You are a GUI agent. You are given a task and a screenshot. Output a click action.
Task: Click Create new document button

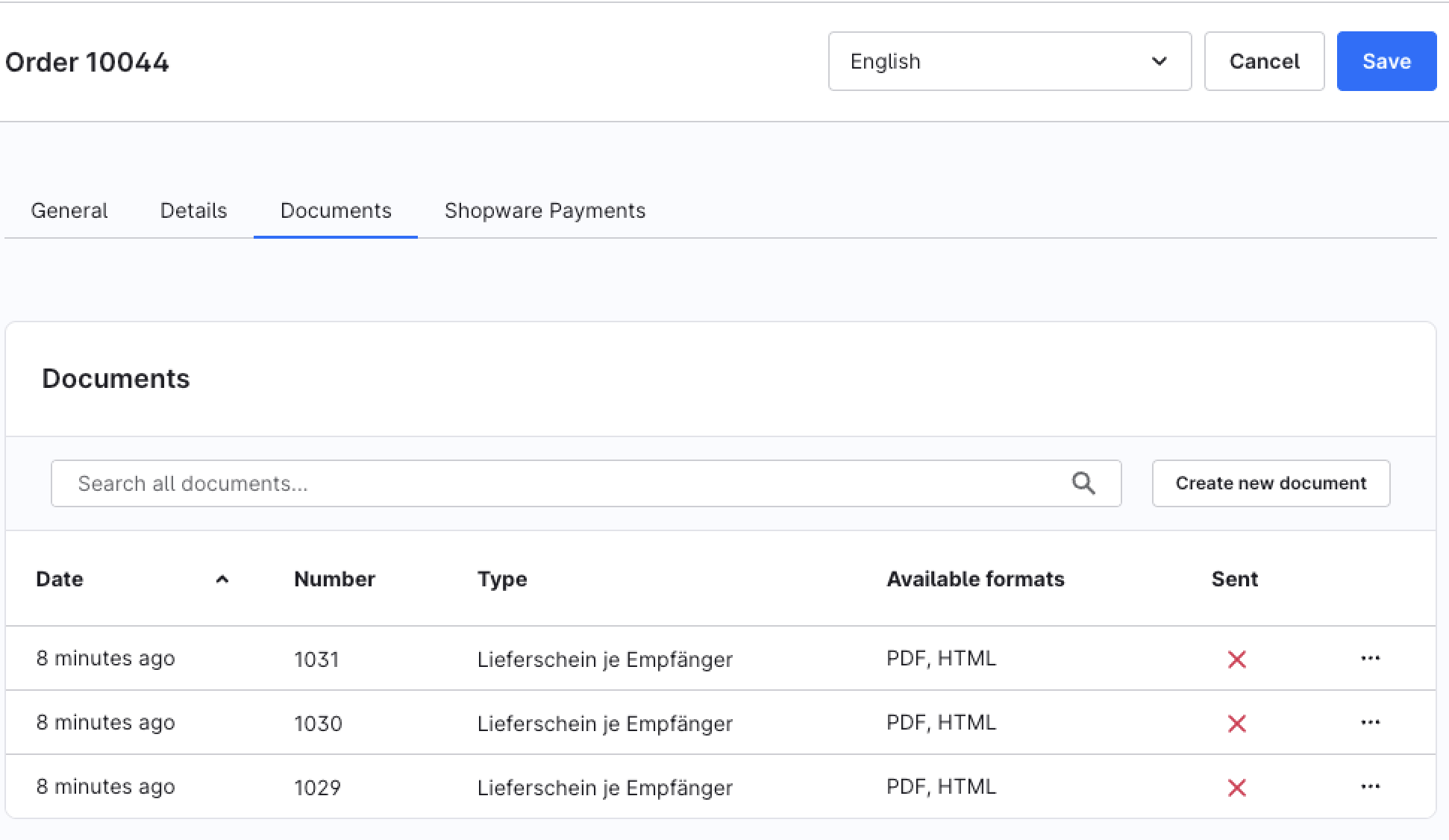coord(1271,483)
